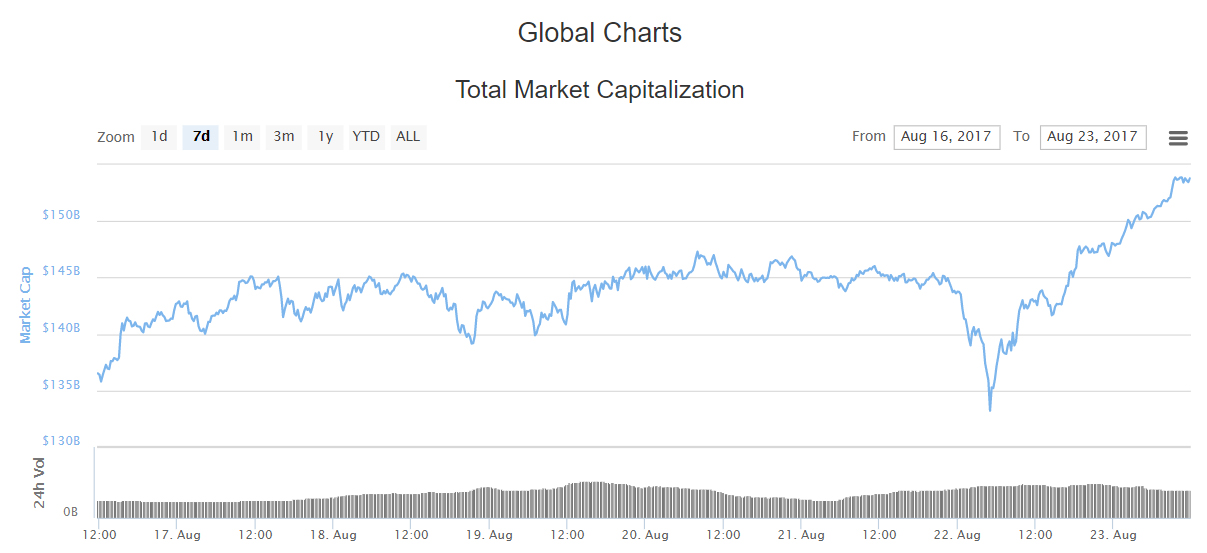Click the Market Cap axis title
Image resolution: width=1207 pixels, height=553 pixels.
click(x=26, y=304)
